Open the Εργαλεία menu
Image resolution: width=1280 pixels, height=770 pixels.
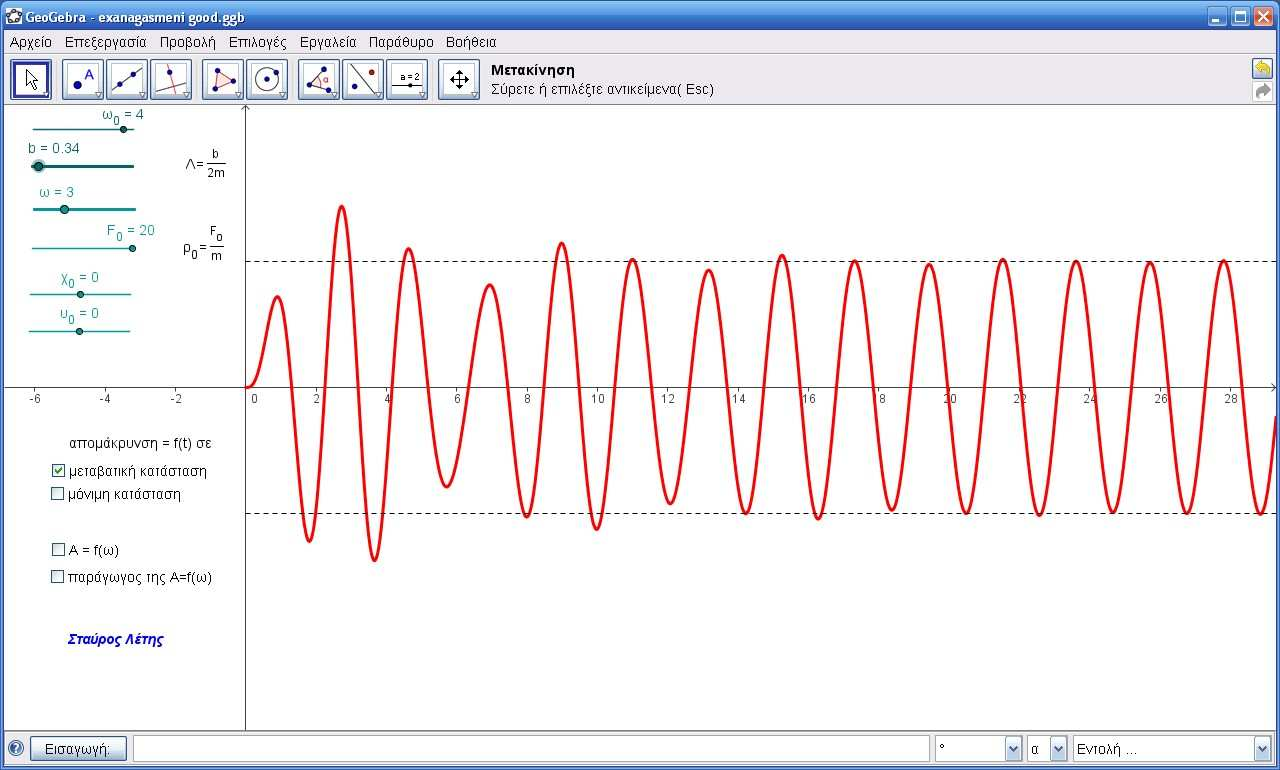(x=328, y=42)
